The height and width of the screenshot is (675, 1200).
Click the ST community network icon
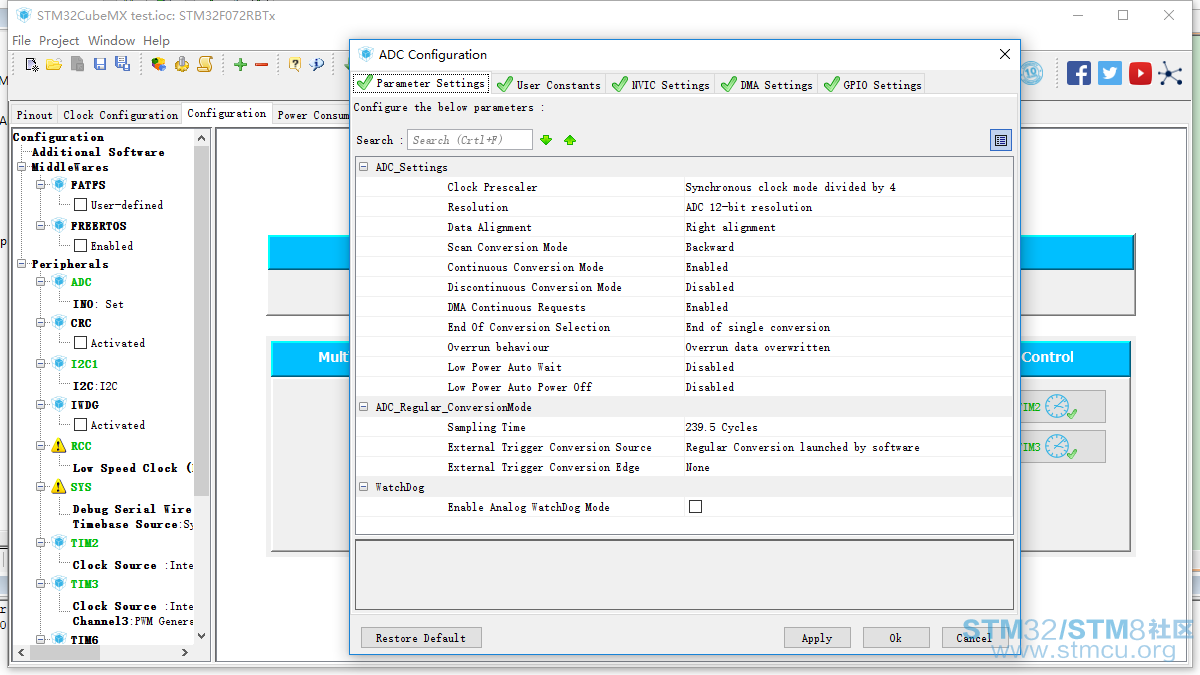tap(1170, 73)
